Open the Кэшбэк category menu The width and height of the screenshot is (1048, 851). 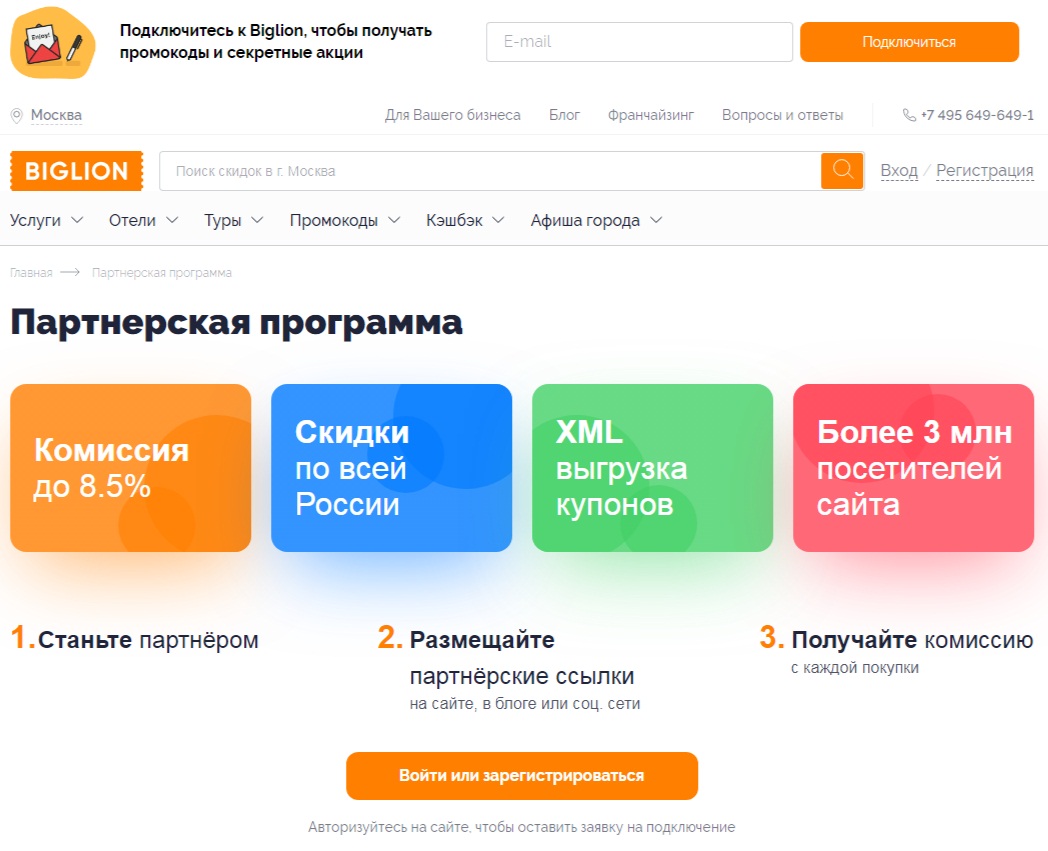(x=454, y=221)
